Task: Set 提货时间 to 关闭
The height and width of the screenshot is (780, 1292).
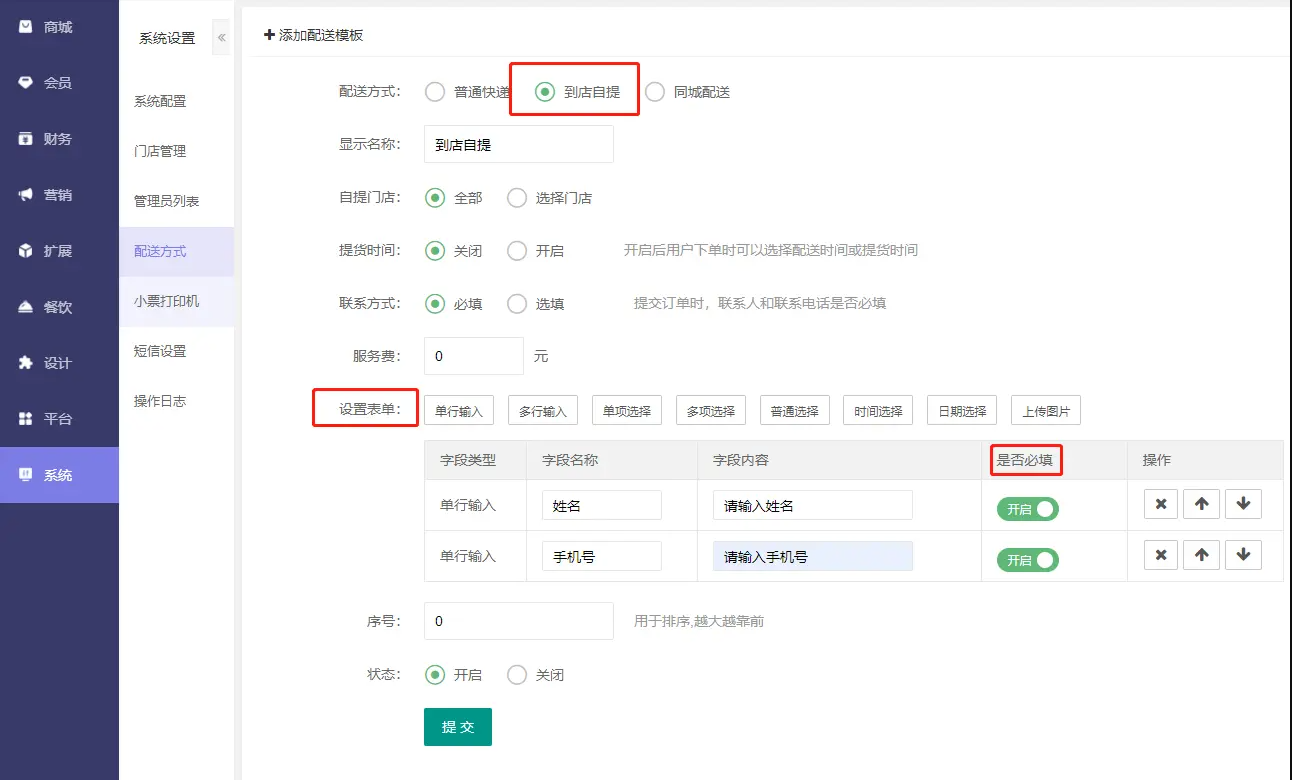Action: pos(435,251)
